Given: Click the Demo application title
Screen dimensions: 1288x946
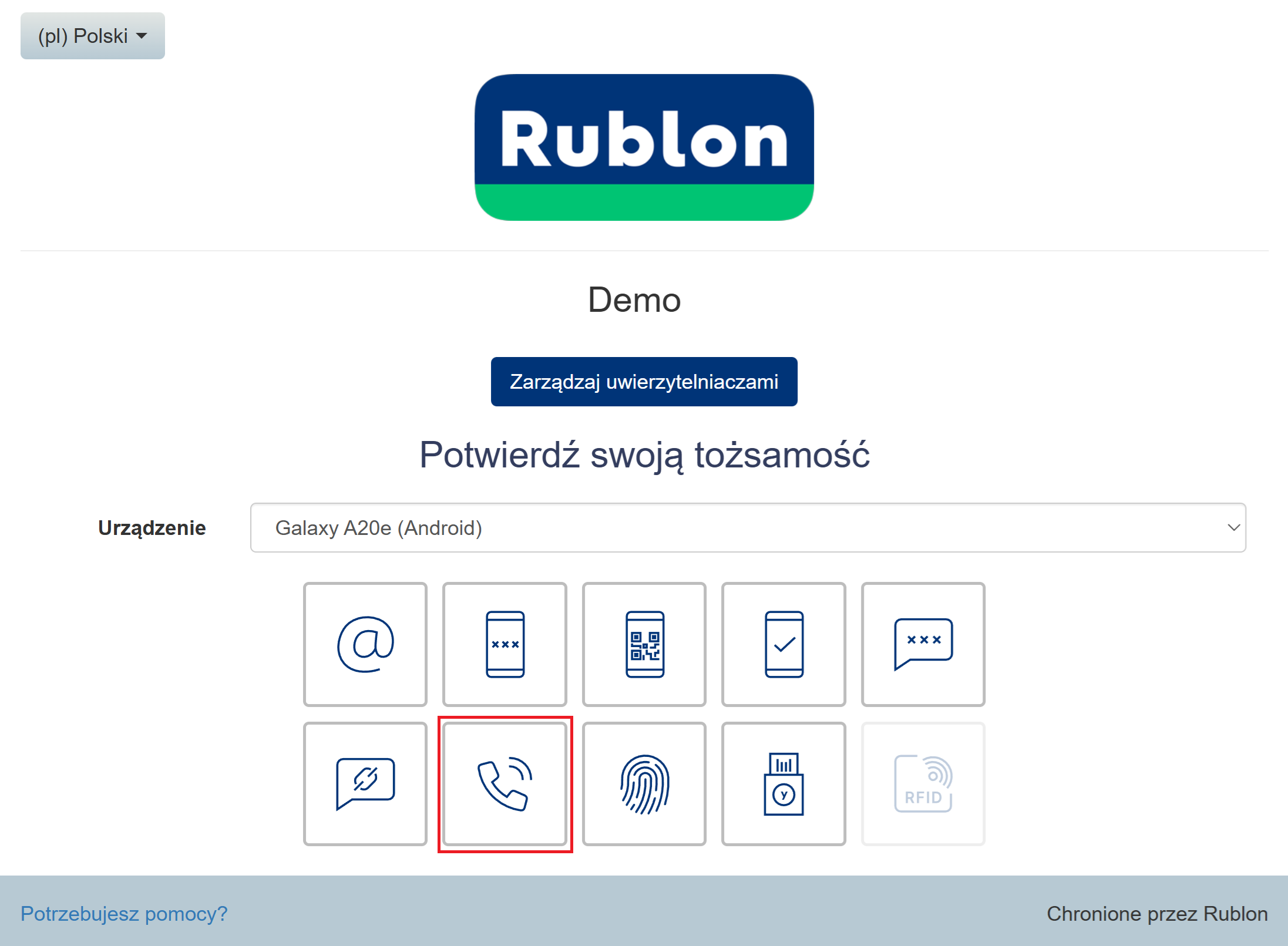Looking at the screenshot, I should [x=634, y=300].
